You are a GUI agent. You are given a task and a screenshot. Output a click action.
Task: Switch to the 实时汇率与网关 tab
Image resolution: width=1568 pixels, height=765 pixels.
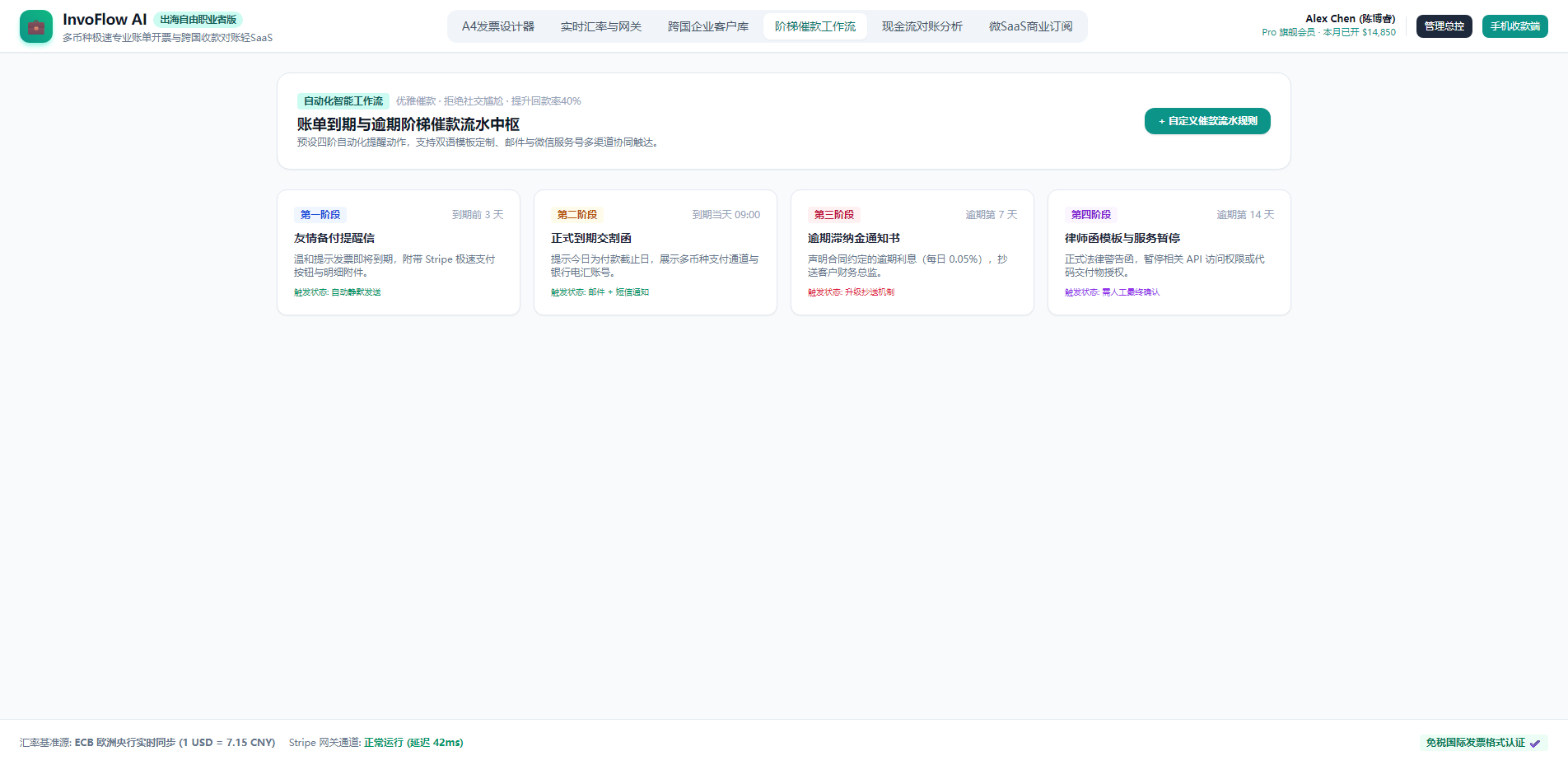[x=601, y=26]
